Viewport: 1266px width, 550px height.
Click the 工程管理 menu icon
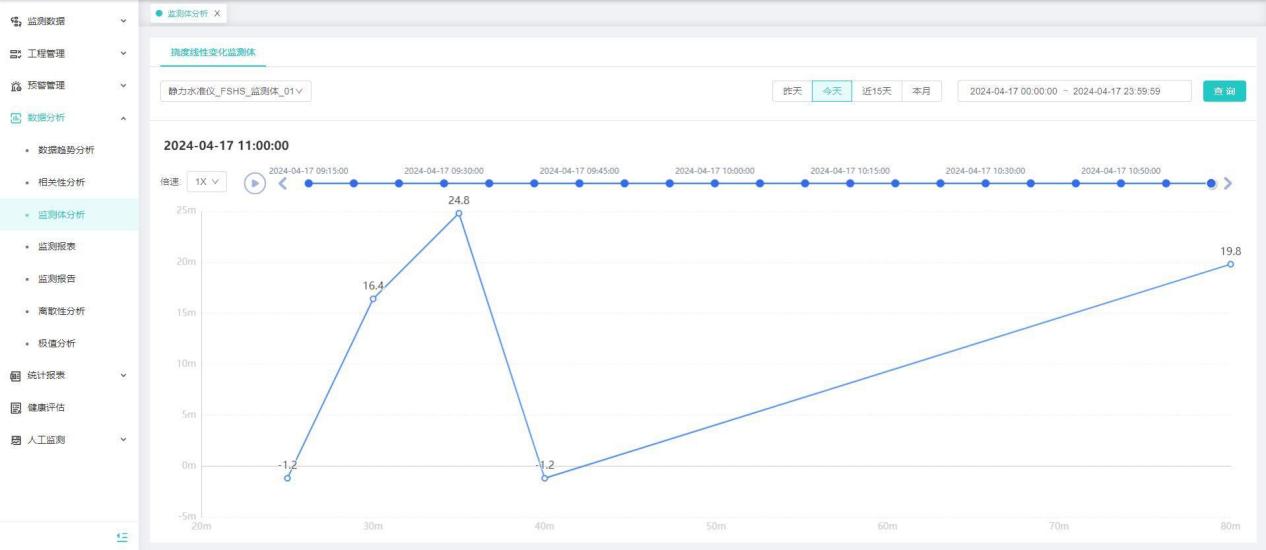pyautogui.click(x=15, y=52)
